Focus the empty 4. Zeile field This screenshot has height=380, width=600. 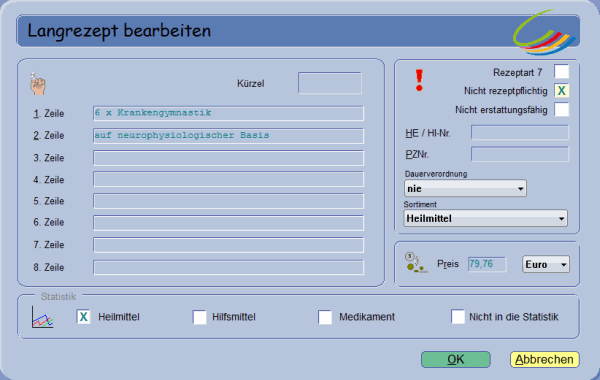pyautogui.click(x=228, y=179)
